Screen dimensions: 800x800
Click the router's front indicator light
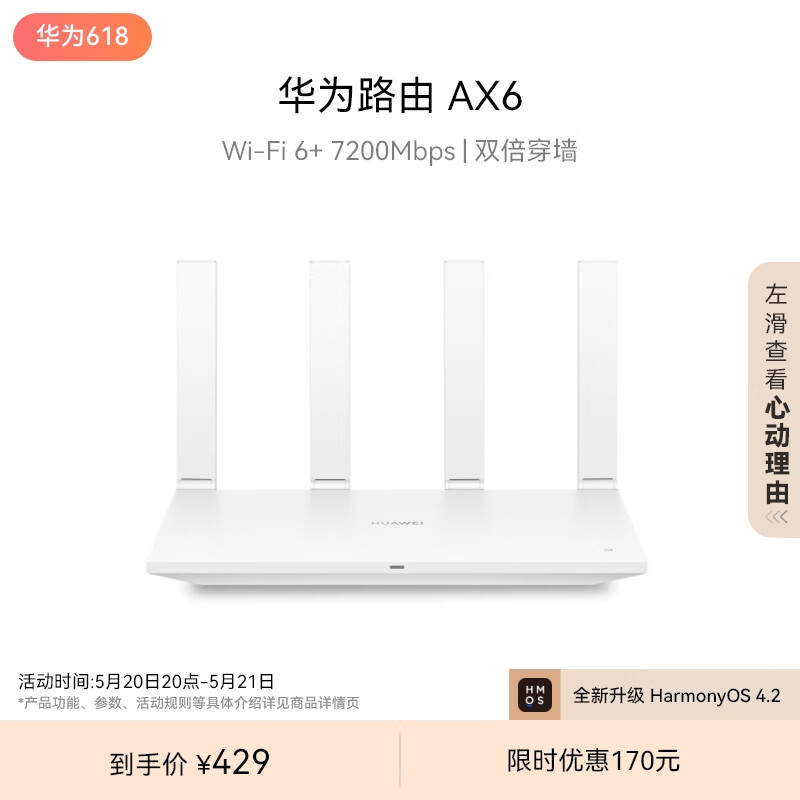pos(397,567)
